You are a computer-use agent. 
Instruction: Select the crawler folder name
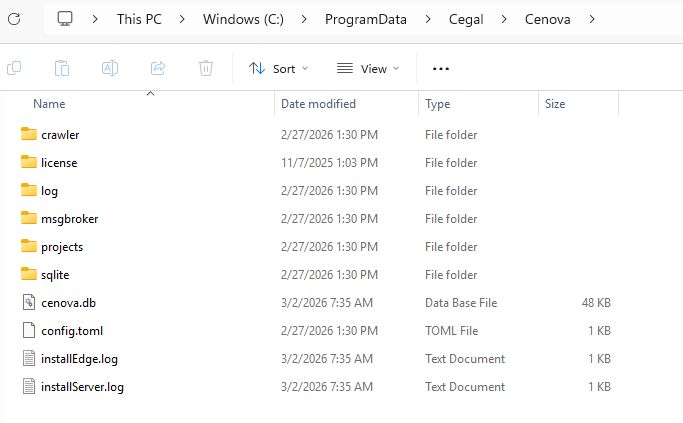pos(60,135)
